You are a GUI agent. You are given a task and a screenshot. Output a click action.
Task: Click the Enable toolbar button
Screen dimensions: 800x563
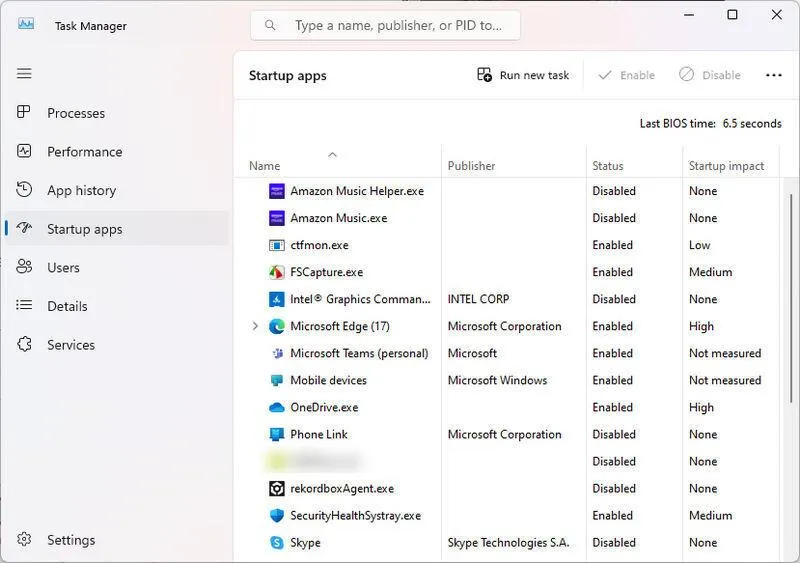(x=627, y=75)
